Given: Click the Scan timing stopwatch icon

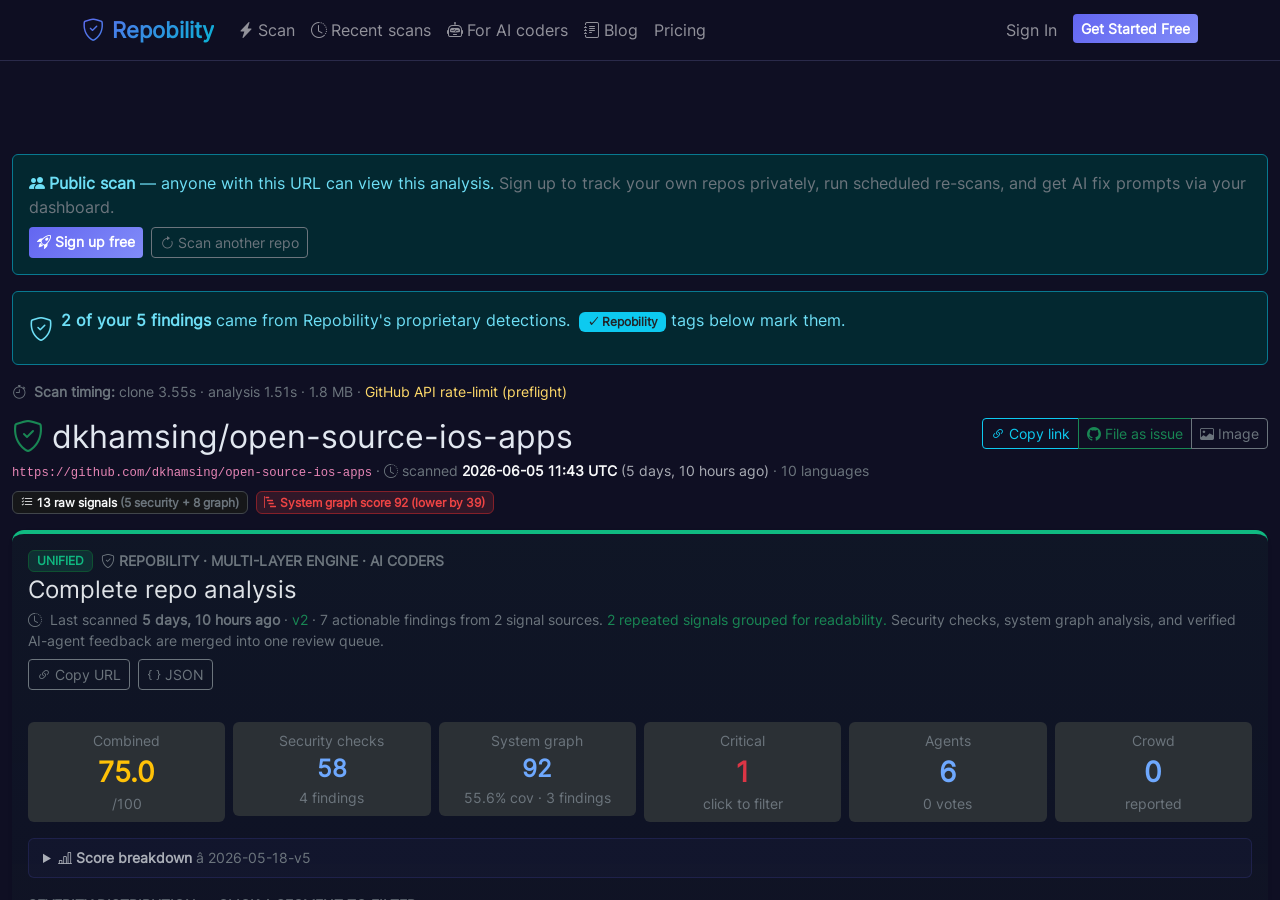Looking at the screenshot, I should (19, 392).
